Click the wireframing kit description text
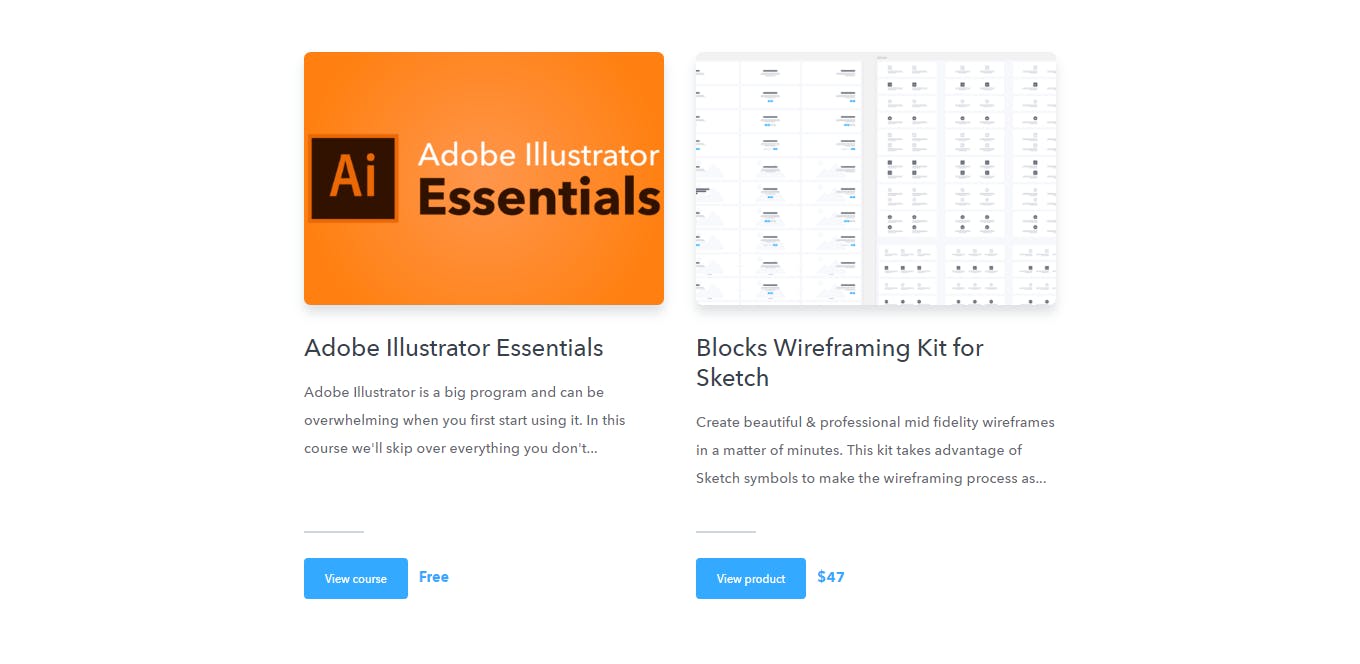 pyautogui.click(x=875, y=450)
